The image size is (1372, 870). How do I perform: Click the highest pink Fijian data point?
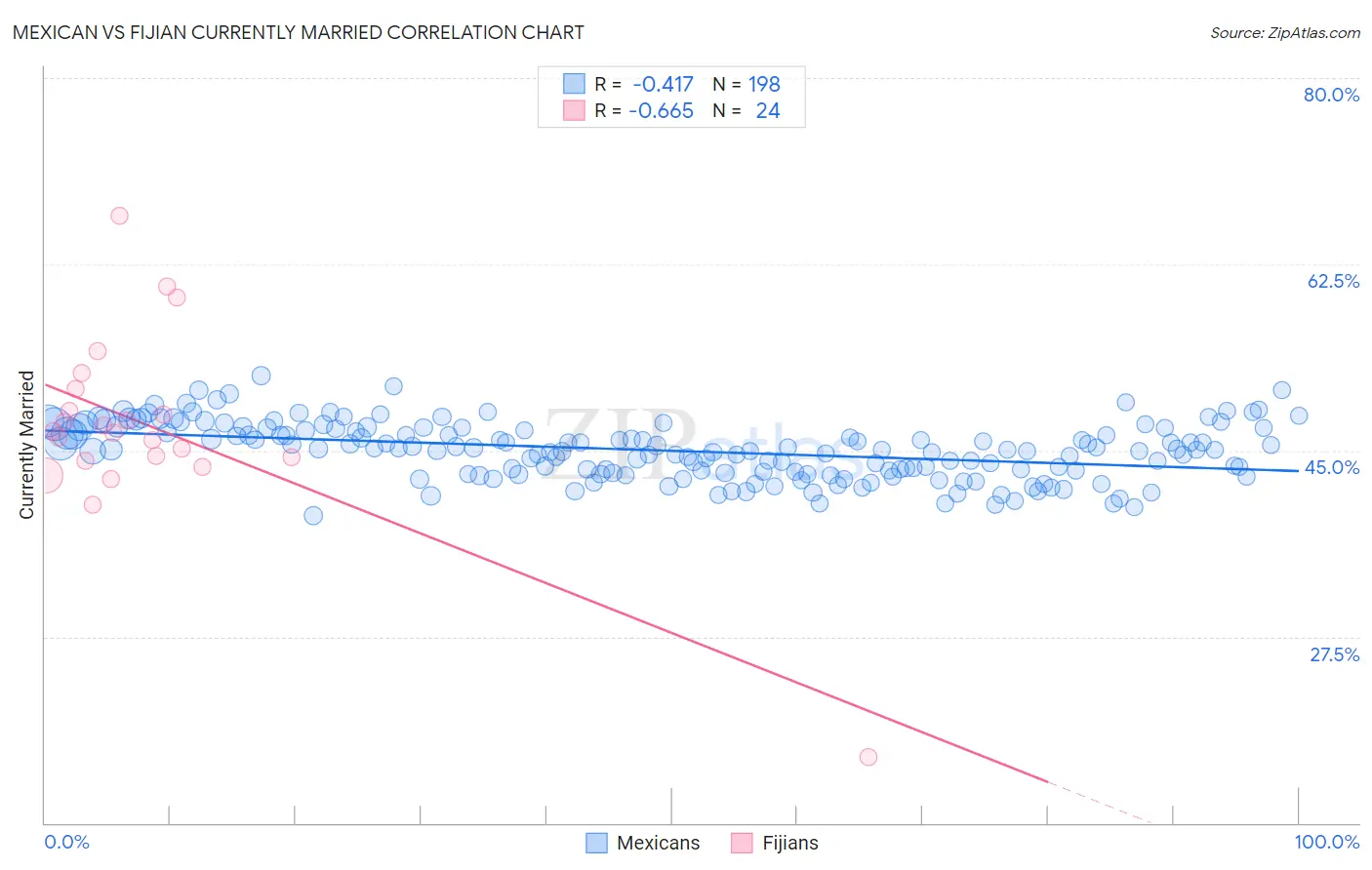pos(119,216)
